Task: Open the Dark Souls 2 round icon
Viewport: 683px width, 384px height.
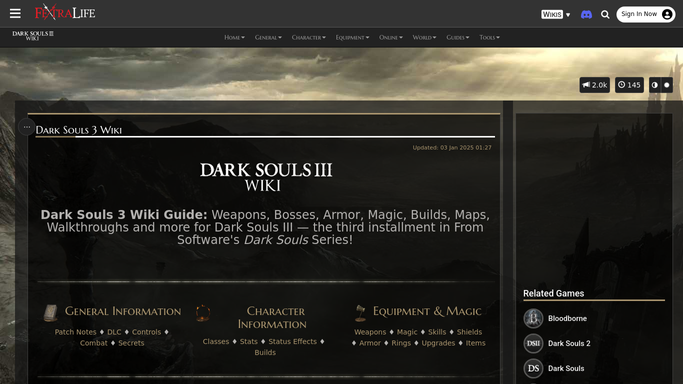Action: coord(533,343)
